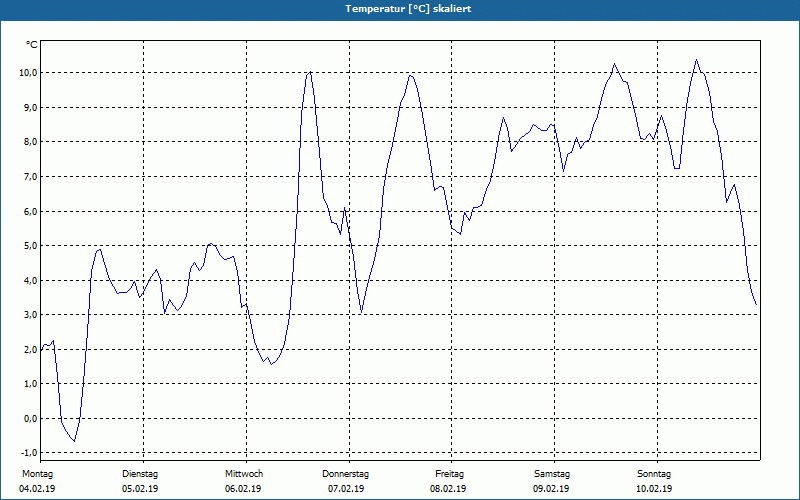Click the 8,0 y-axis label
Viewport: 800px width, 500px height.
31,142
